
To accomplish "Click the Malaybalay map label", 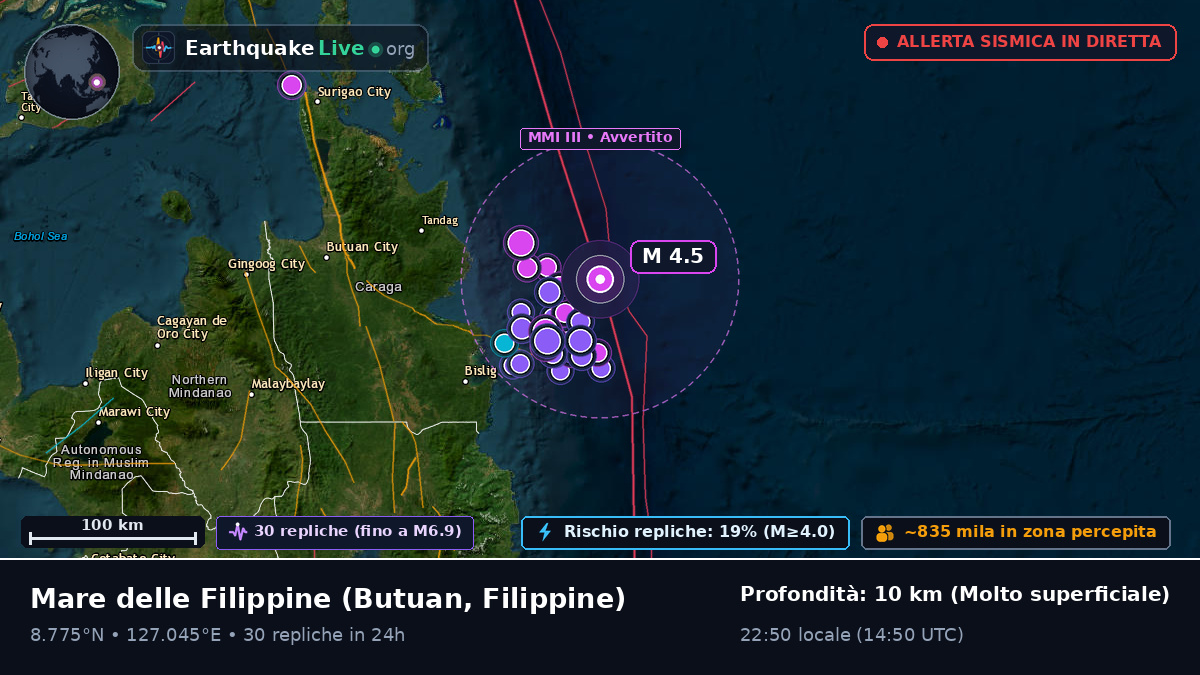I will [x=289, y=383].
